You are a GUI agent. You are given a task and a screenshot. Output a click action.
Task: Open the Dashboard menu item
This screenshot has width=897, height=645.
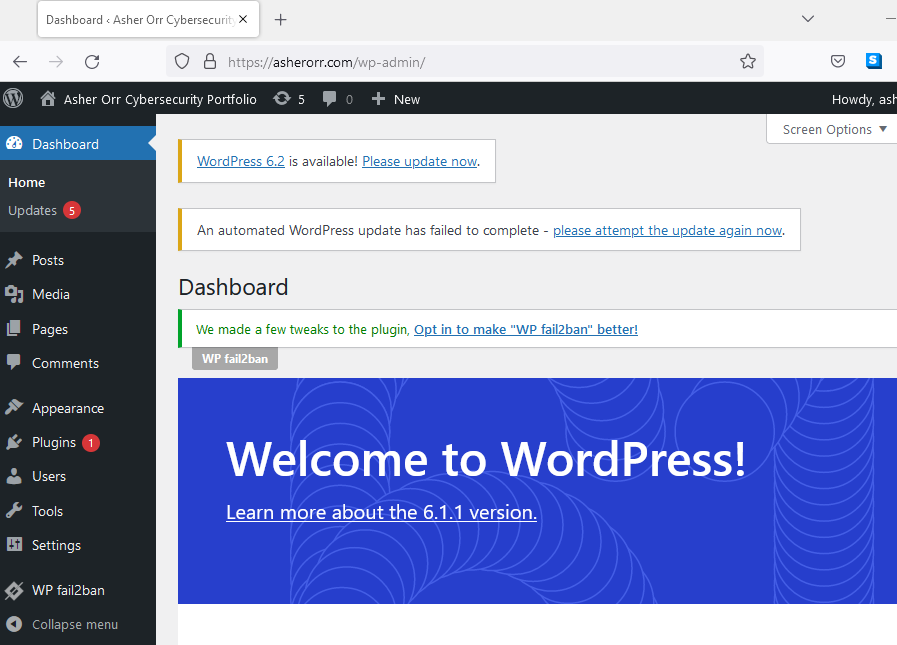point(78,144)
